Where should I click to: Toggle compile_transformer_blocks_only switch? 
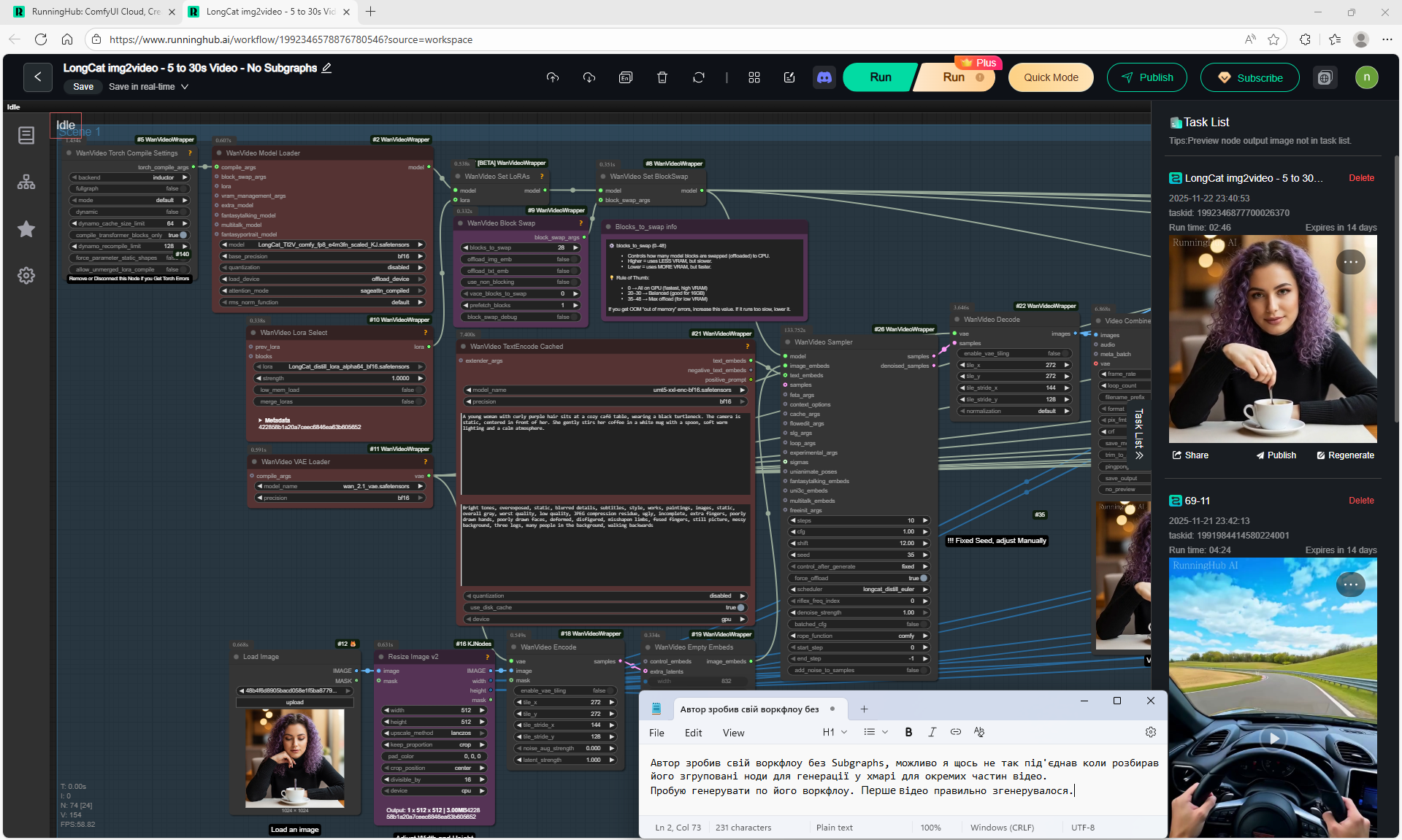(x=183, y=235)
